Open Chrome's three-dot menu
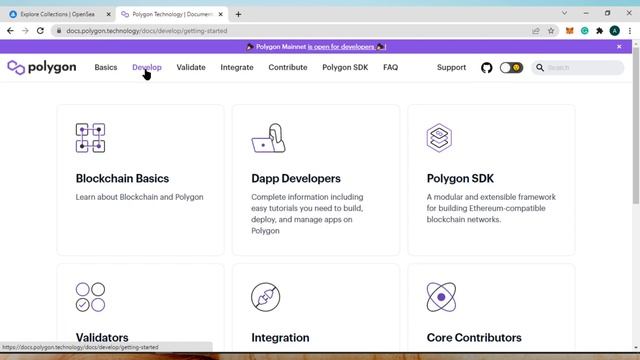 (x=630, y=31)
